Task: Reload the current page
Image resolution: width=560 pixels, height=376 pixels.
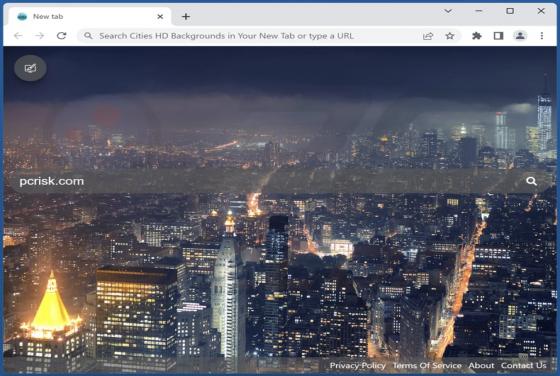Action: 62,36
